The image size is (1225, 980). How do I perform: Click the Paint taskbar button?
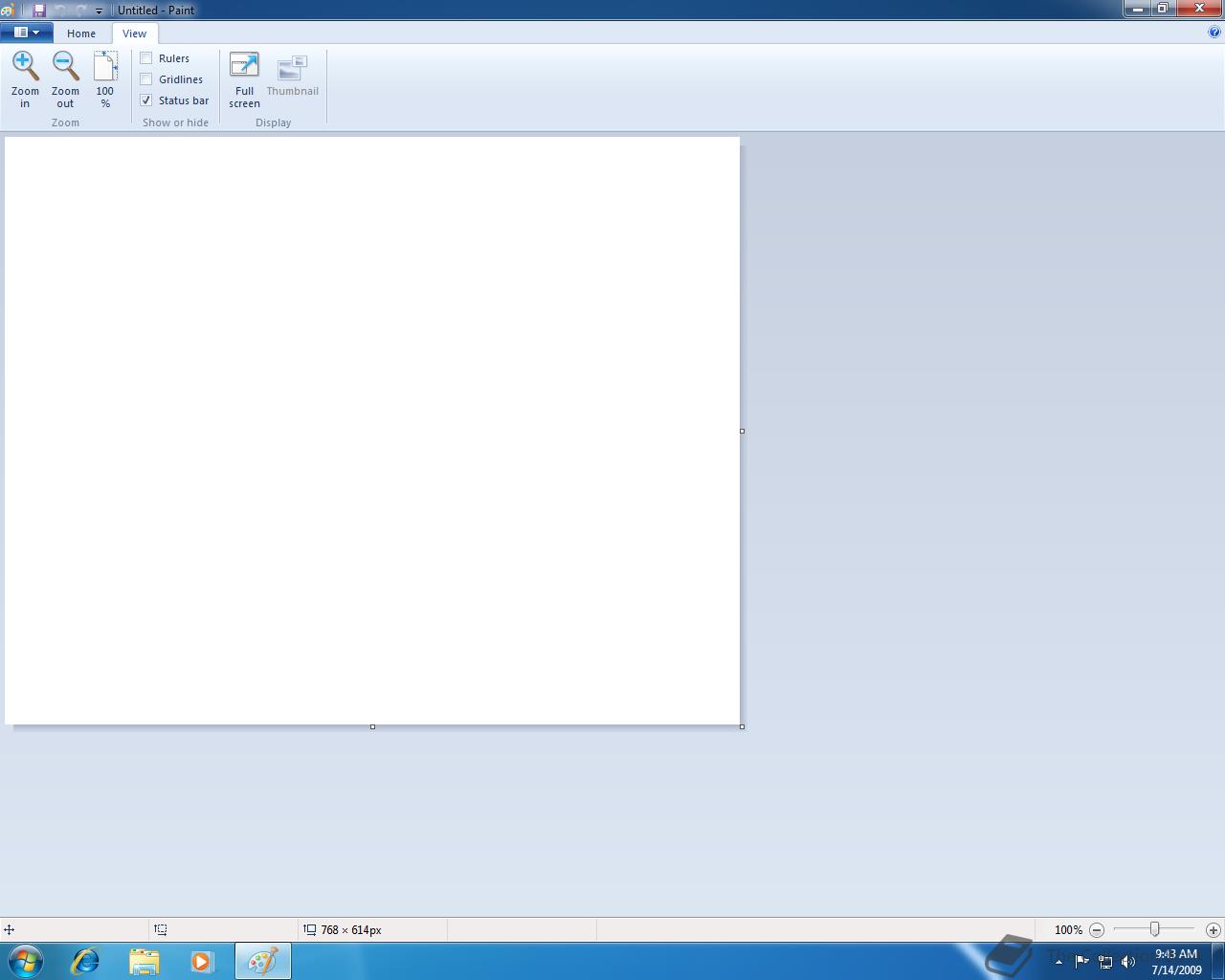(x=263, y=961)
